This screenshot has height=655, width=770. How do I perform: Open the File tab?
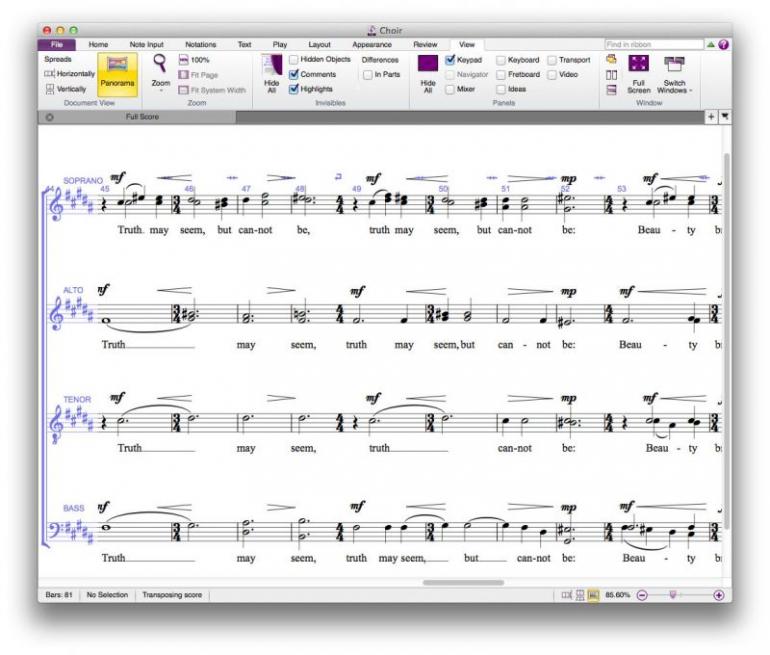57,45
